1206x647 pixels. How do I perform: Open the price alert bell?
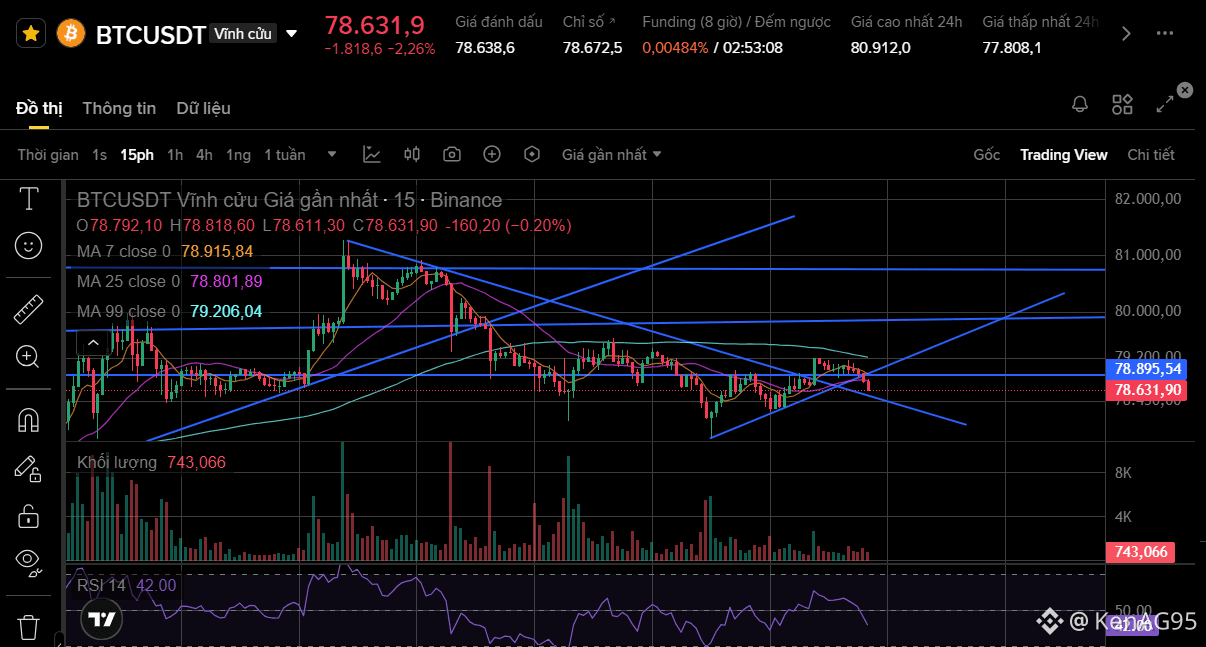[x=1080, y=104]
